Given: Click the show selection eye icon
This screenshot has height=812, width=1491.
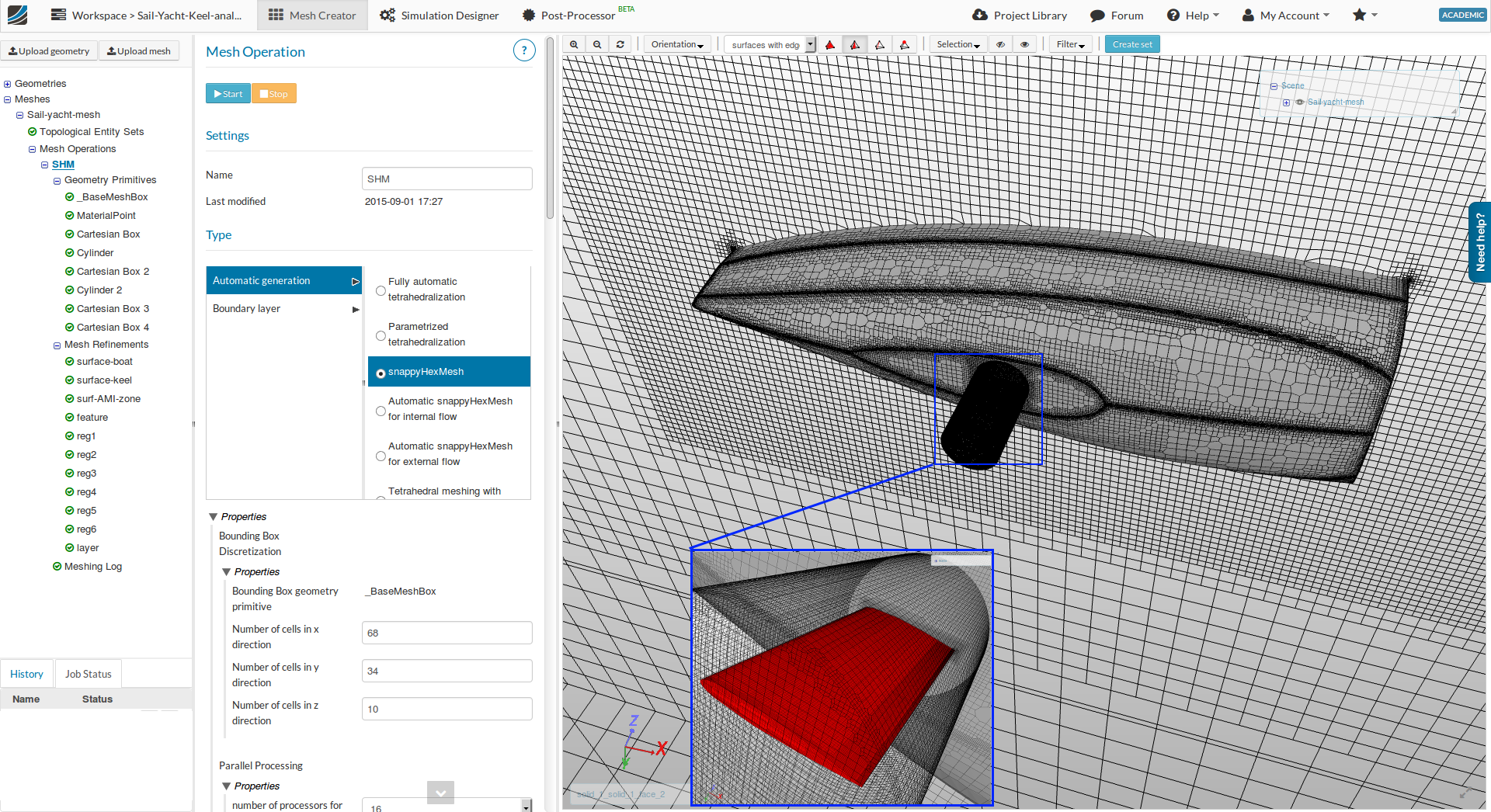Looking at the screenshot, I should coord(1024,44).
